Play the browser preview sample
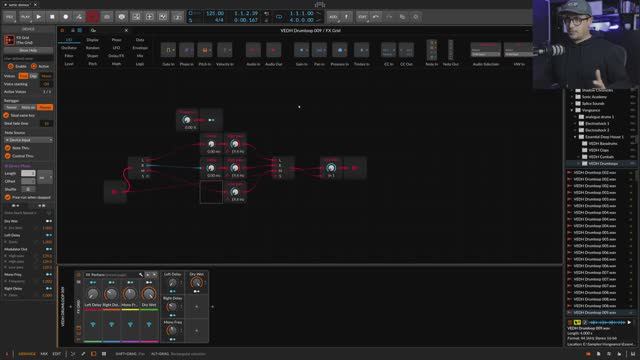 click(629, 322)
